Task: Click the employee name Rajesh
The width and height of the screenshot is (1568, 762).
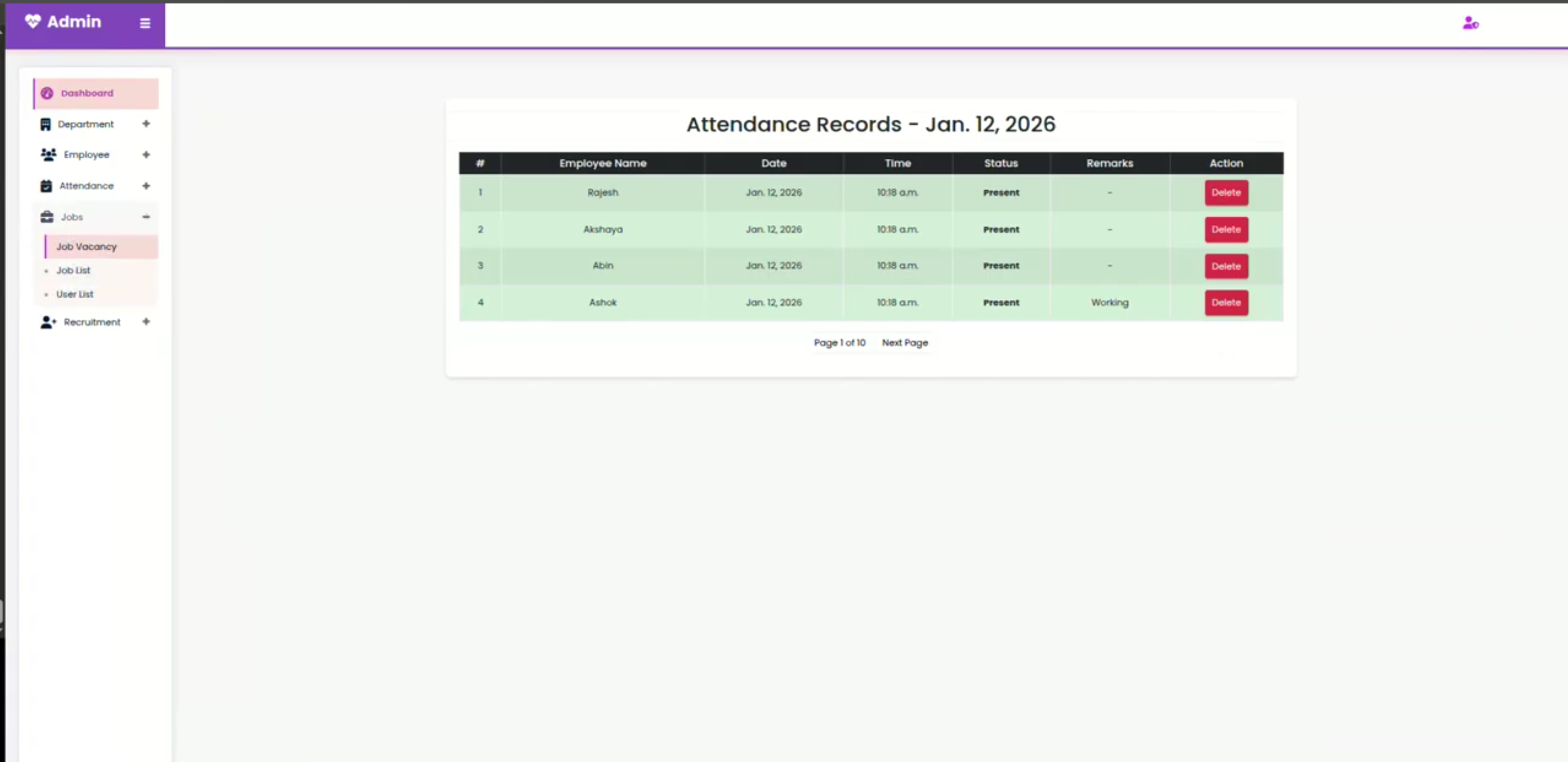Action: (x=603, y=192)
